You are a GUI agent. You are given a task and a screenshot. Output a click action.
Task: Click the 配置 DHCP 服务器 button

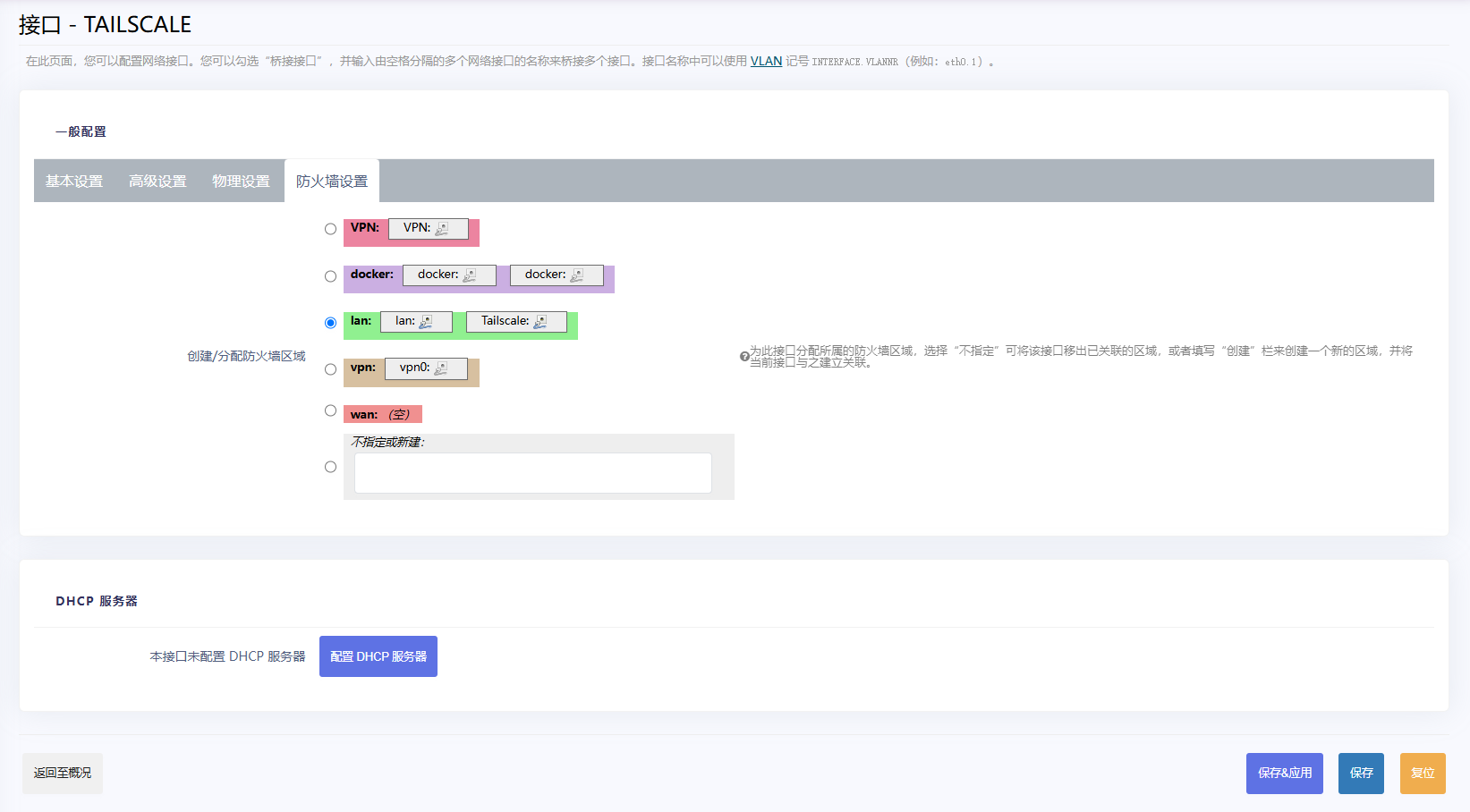point(378,656)
